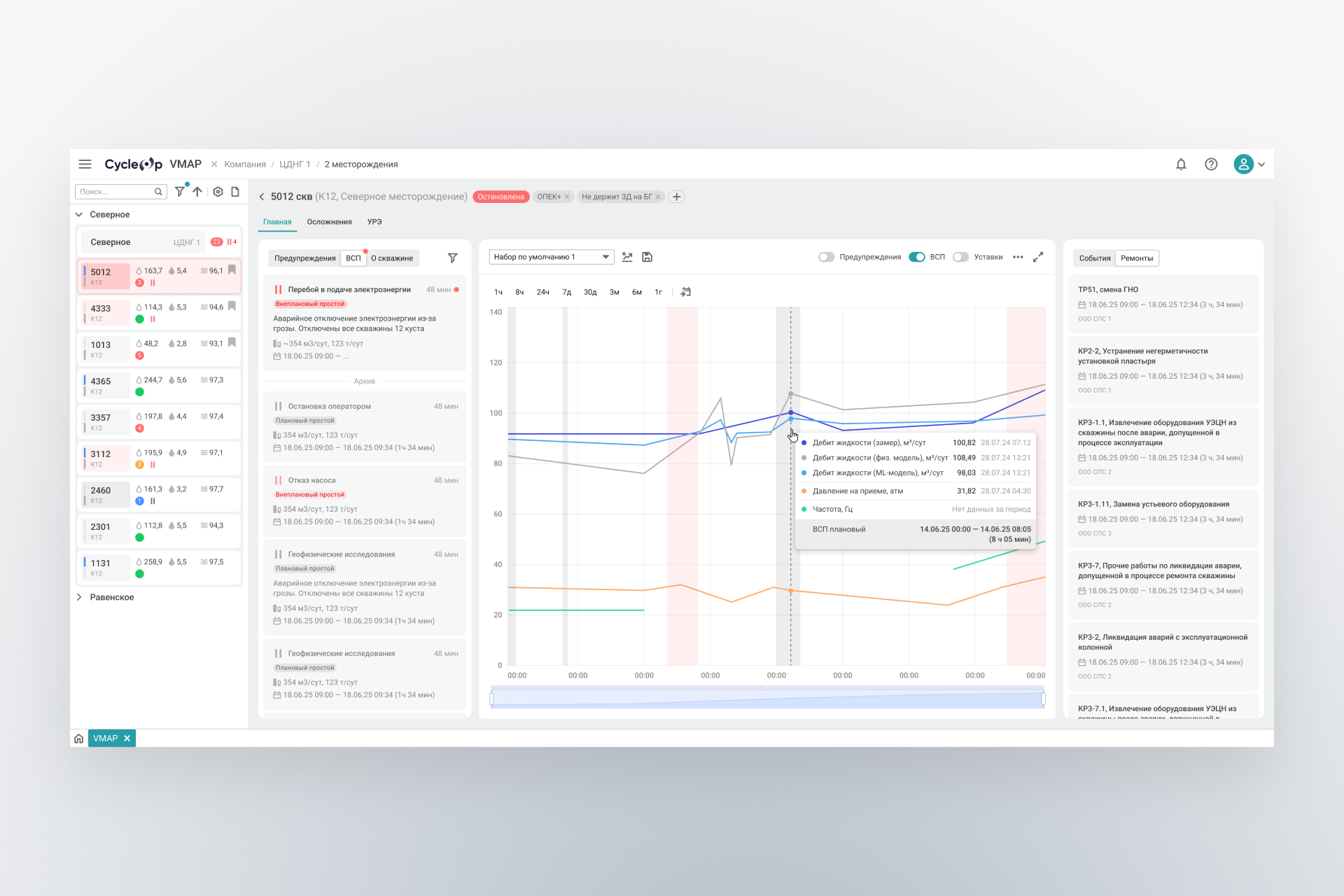Open sidebar settings gear icon
The image size is (1344, 896).
pos(218,191)
